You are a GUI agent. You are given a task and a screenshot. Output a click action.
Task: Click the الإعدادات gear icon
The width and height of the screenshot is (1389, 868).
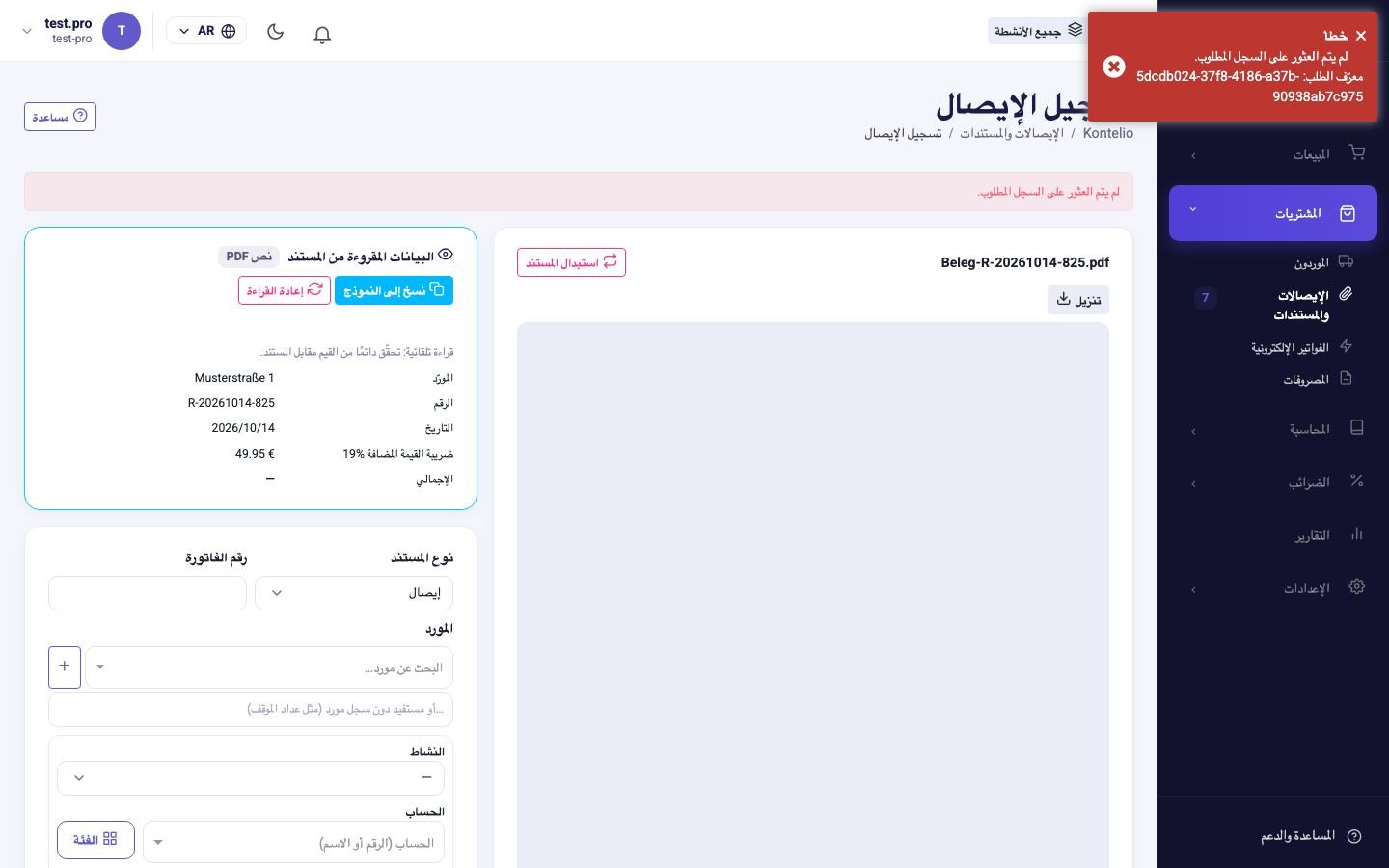1357,586
